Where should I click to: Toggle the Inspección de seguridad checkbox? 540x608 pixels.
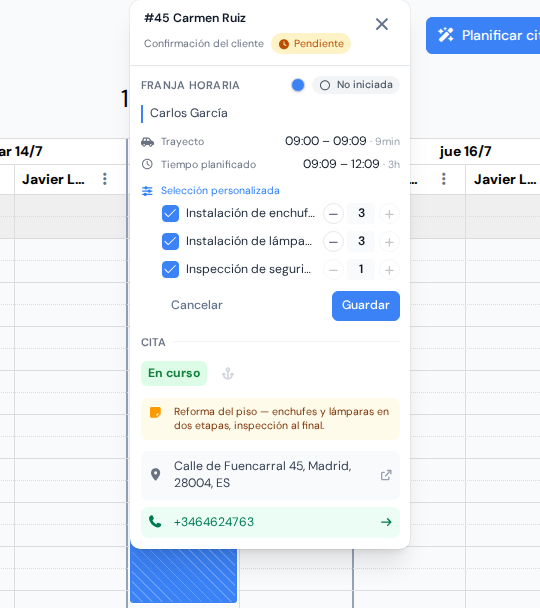tap(170, 269)
